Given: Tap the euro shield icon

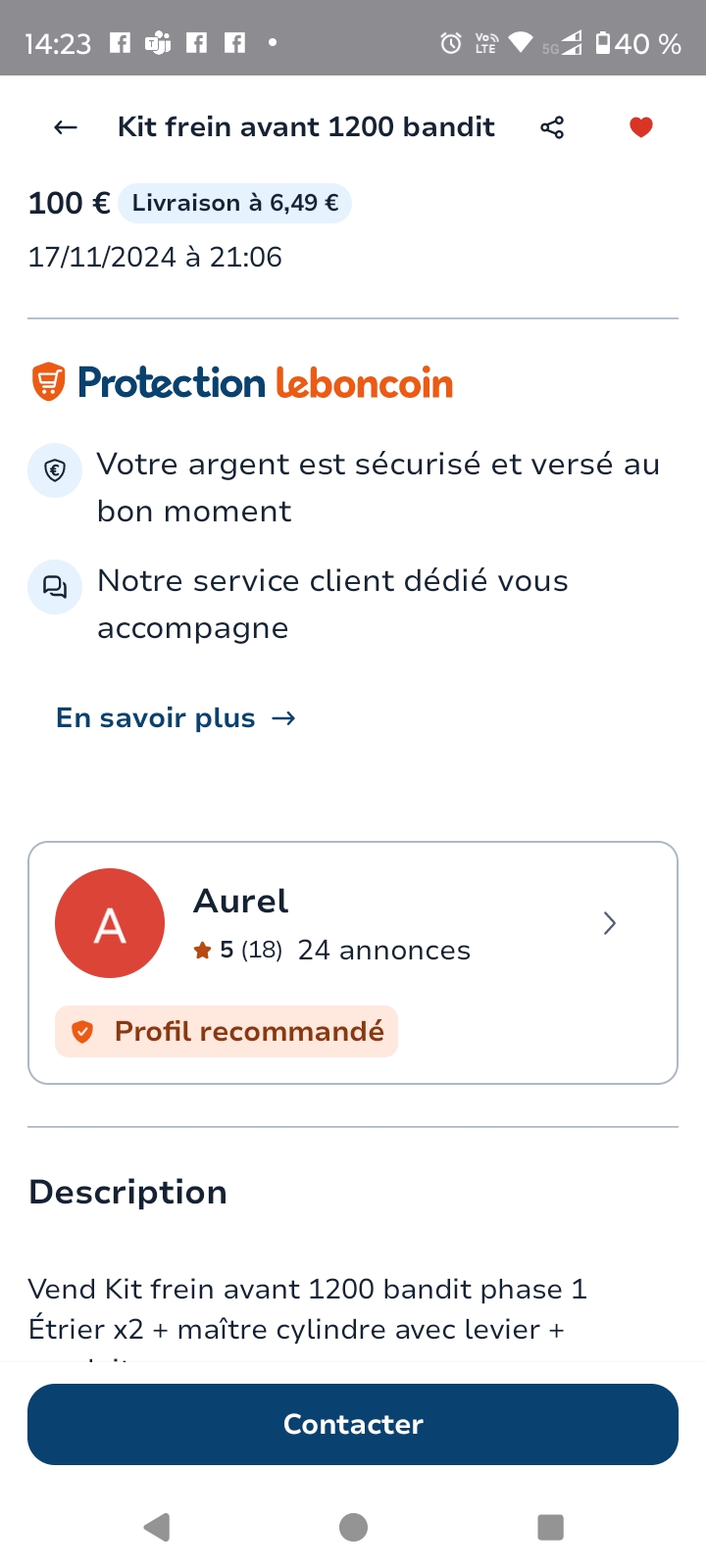Looking at the screenshot, I should [x=55, y=471].
